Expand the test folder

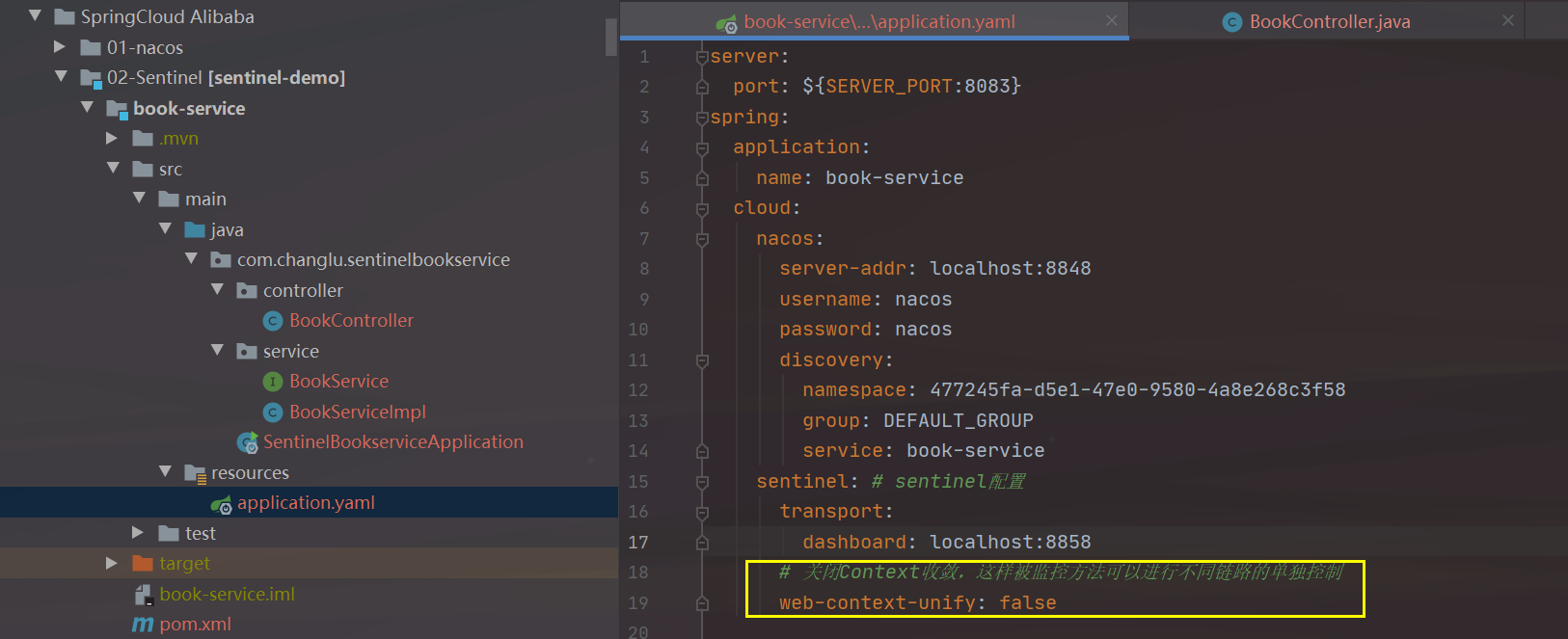pyautogui.click(x=138, y=532)
